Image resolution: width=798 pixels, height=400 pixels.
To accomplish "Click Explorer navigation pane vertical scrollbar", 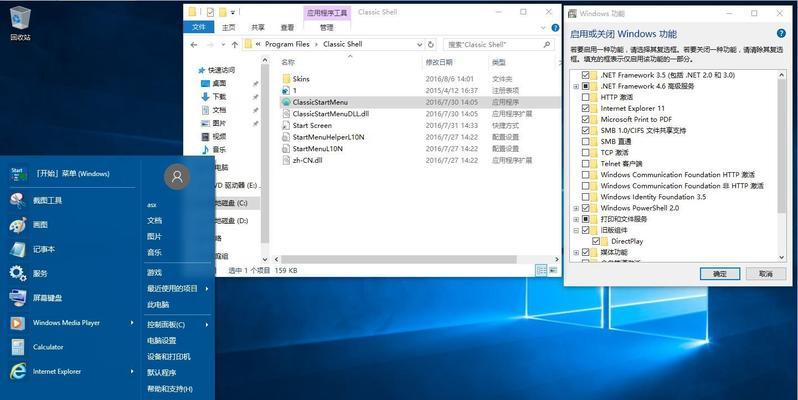I will [265, 154].
